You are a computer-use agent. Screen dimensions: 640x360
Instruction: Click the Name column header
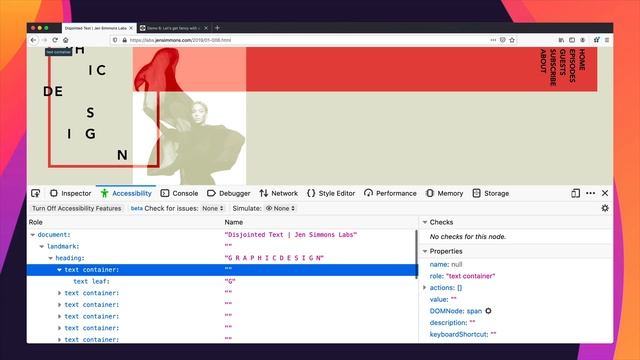tap(233, 222)
